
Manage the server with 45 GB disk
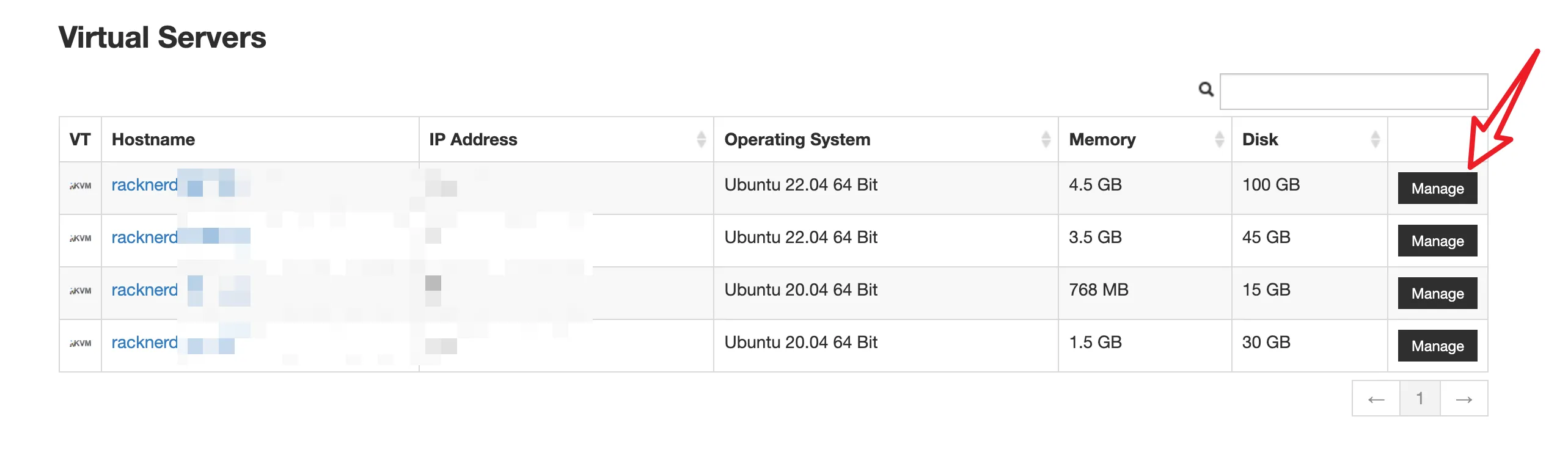(1437, 241)
